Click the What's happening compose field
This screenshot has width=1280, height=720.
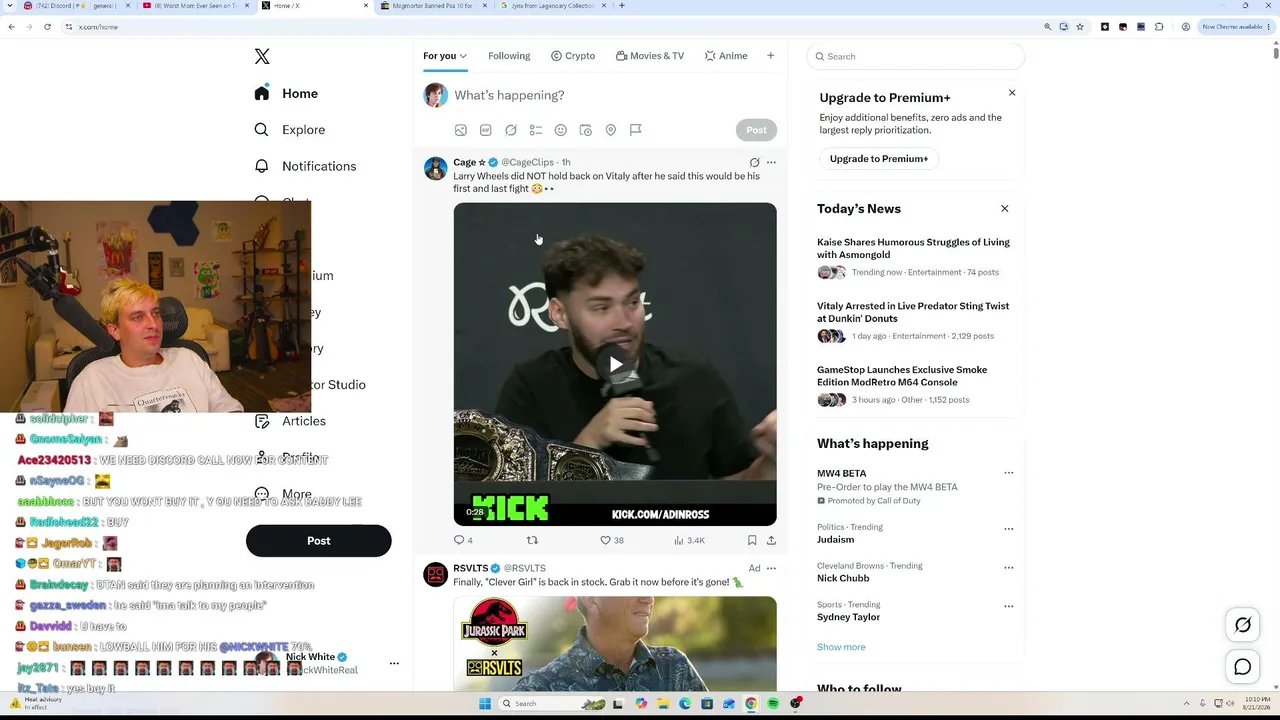[509, 95]
